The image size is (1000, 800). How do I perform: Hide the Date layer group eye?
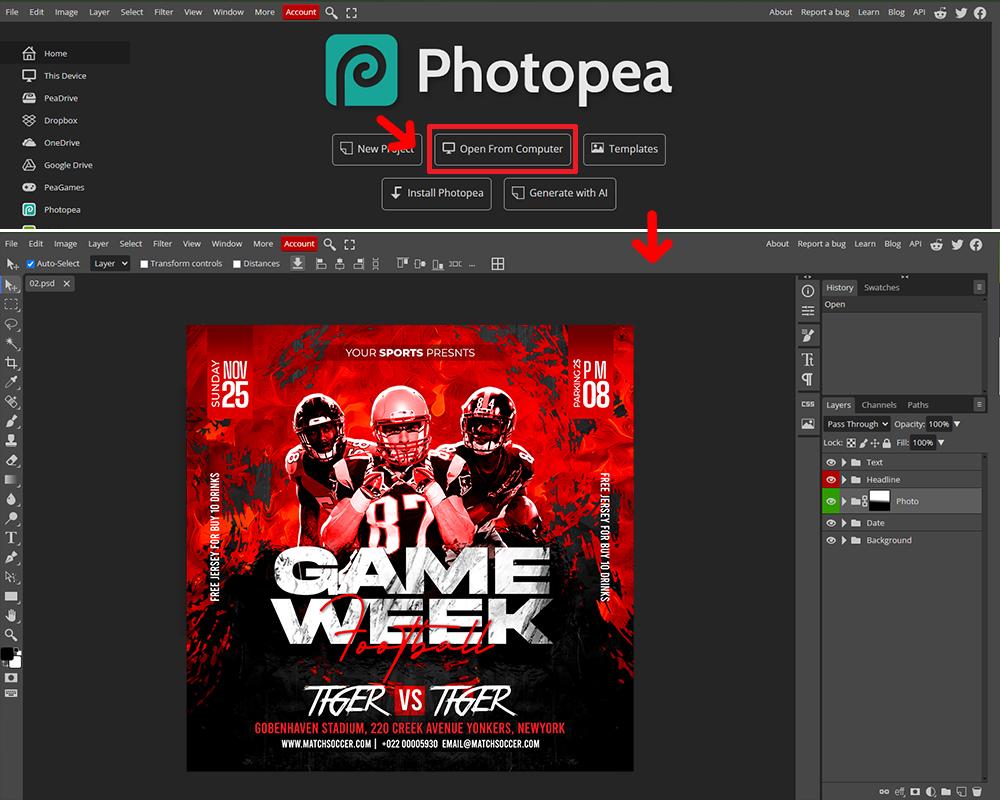(830, 522)
